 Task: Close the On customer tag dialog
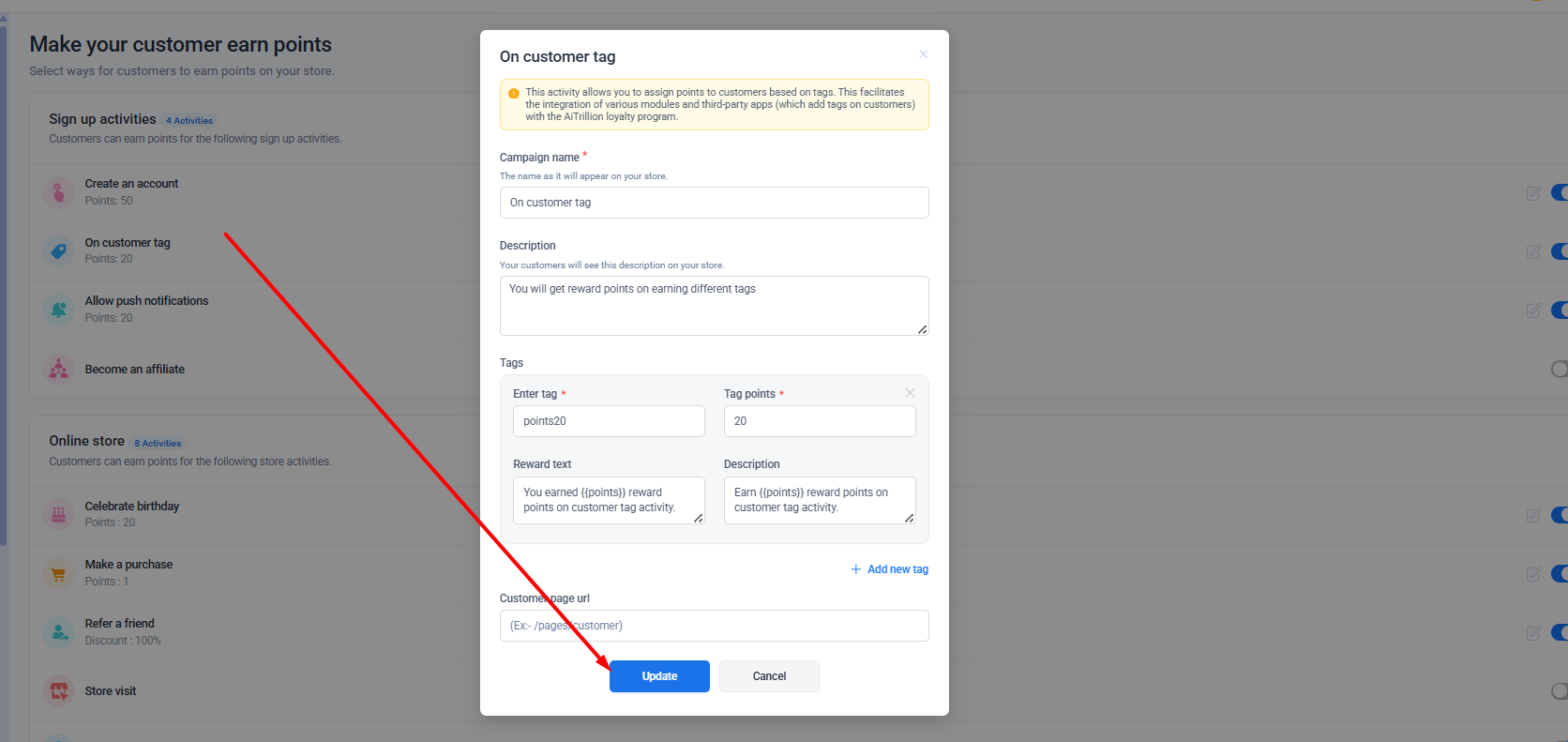point(923,54)
